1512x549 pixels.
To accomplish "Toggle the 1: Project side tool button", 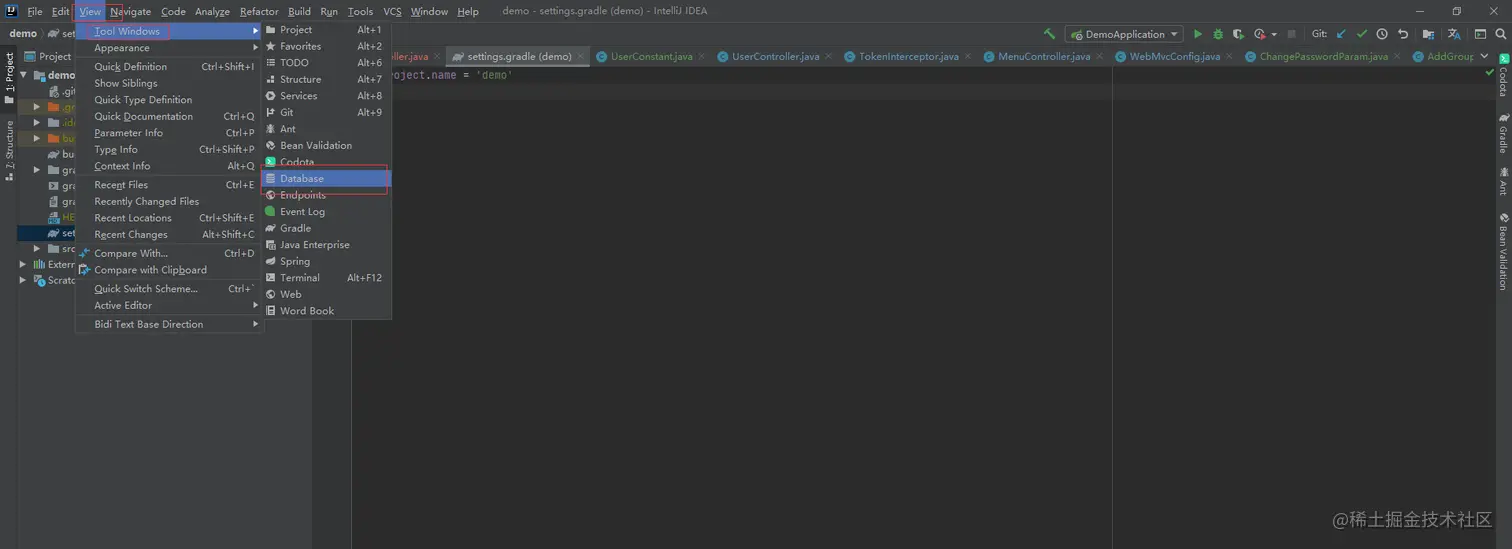I will pyautogui.click(x=9, y=76).
